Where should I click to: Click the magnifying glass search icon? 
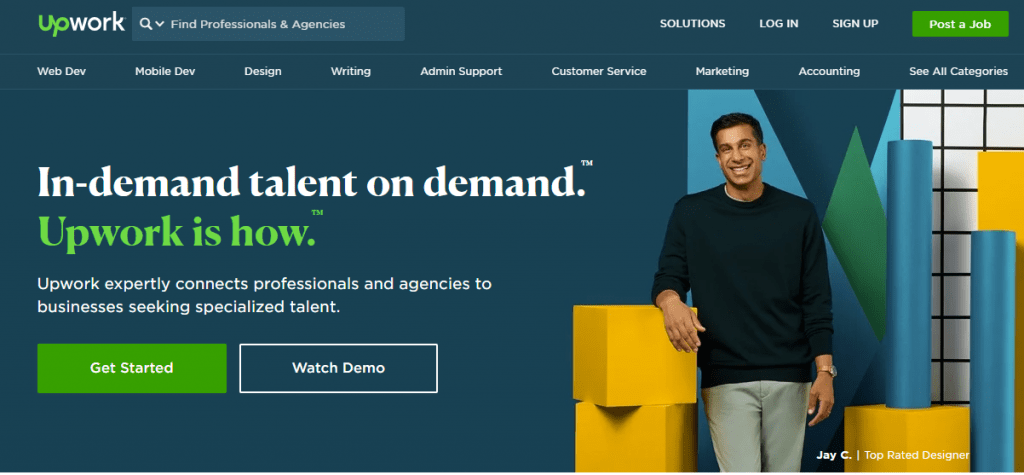click(146, 24)
